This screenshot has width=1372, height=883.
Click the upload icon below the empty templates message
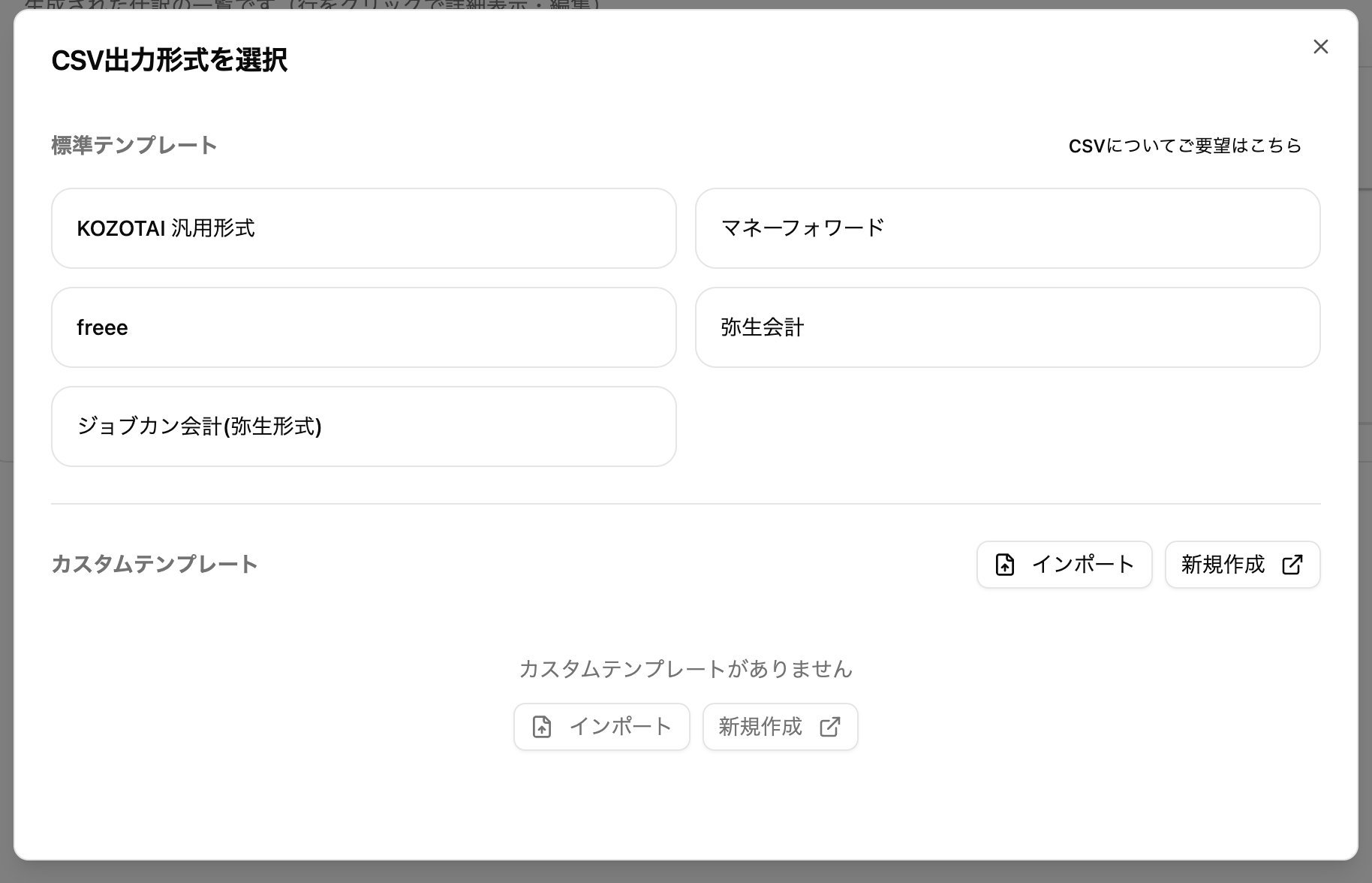click(542, 727)
